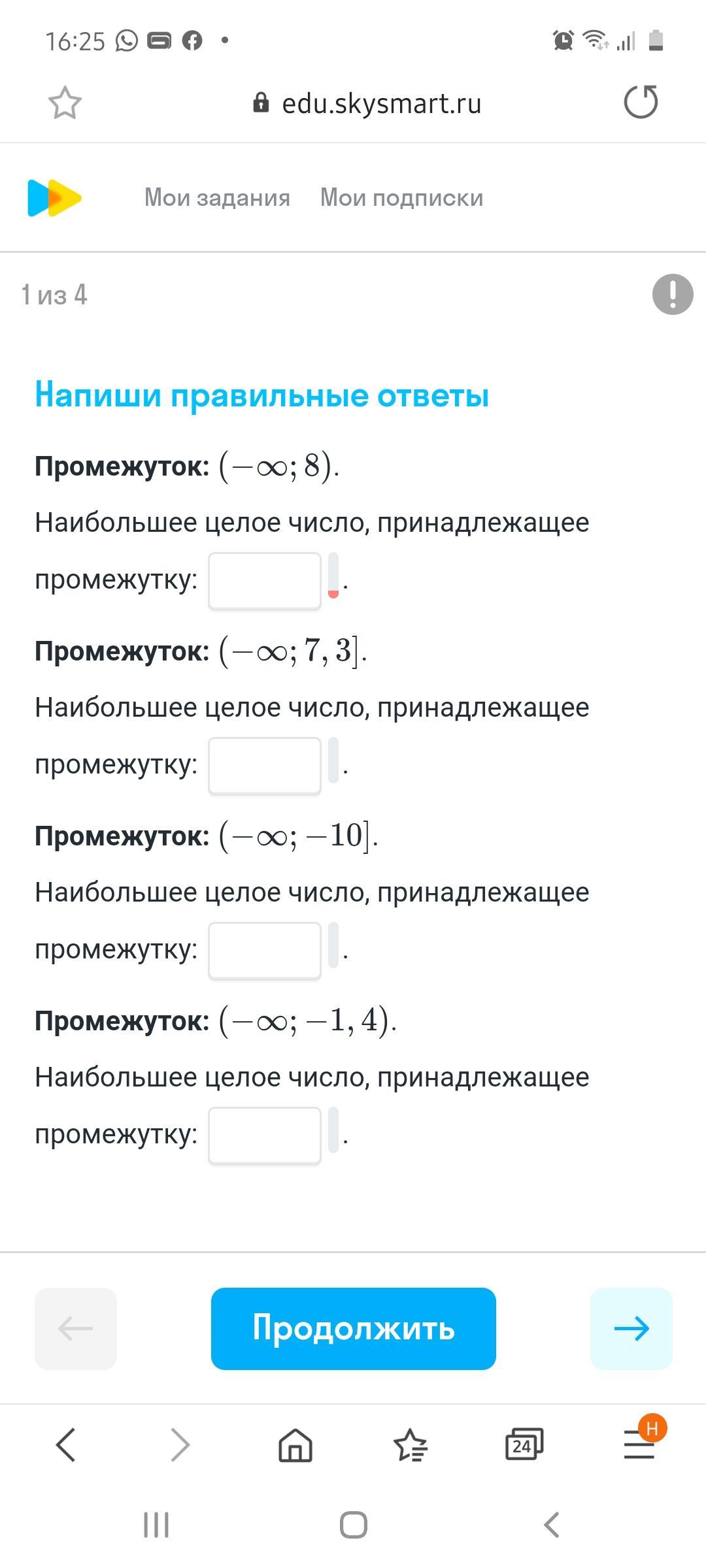The height and width of the screenshot is (1568, 706).
Task: Go to next task with right arrow
Action: [631, 1328]
